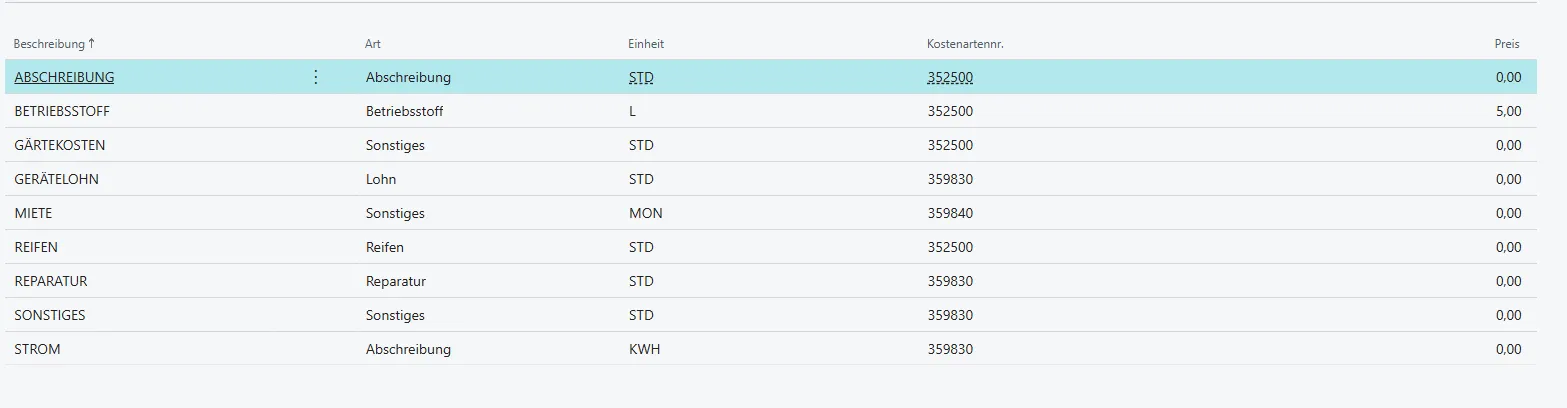The width and height of the screenshot is (1567, 408).
Task: Click the MON unit cell for MIETE
Action: (646, 213)
